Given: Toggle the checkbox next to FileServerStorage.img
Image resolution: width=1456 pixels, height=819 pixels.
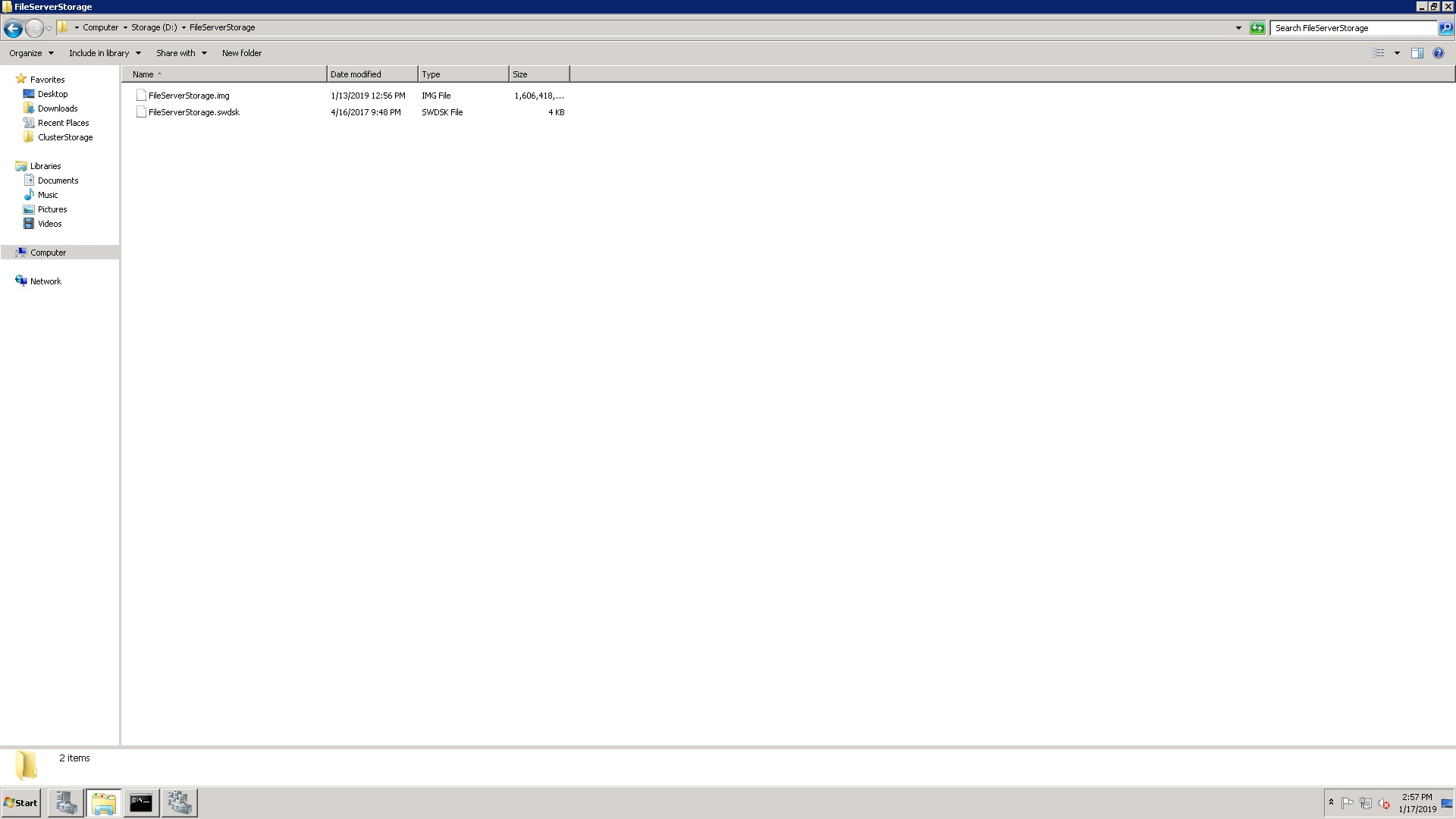Looking at the screenshot, I should click(141, 95).
